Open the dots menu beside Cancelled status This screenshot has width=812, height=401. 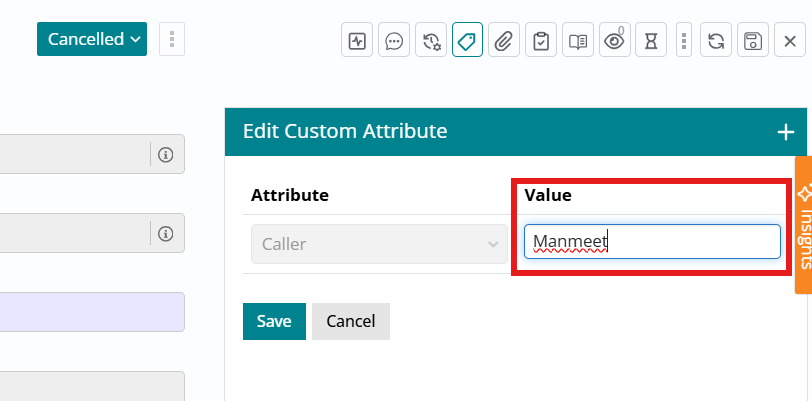172,40
